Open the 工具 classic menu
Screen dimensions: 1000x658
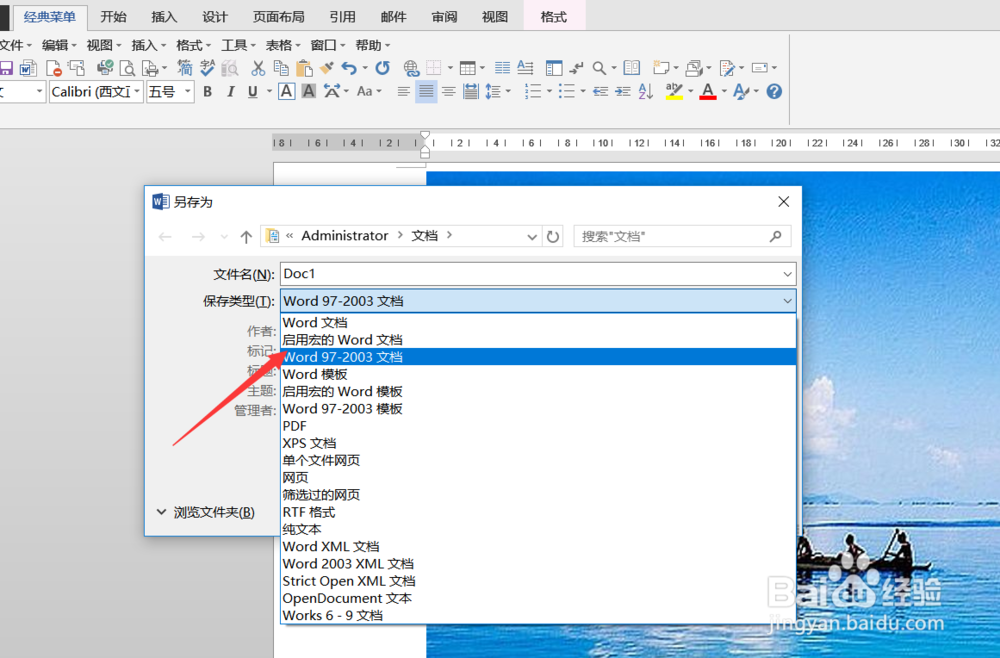click(x=236, y=44)
